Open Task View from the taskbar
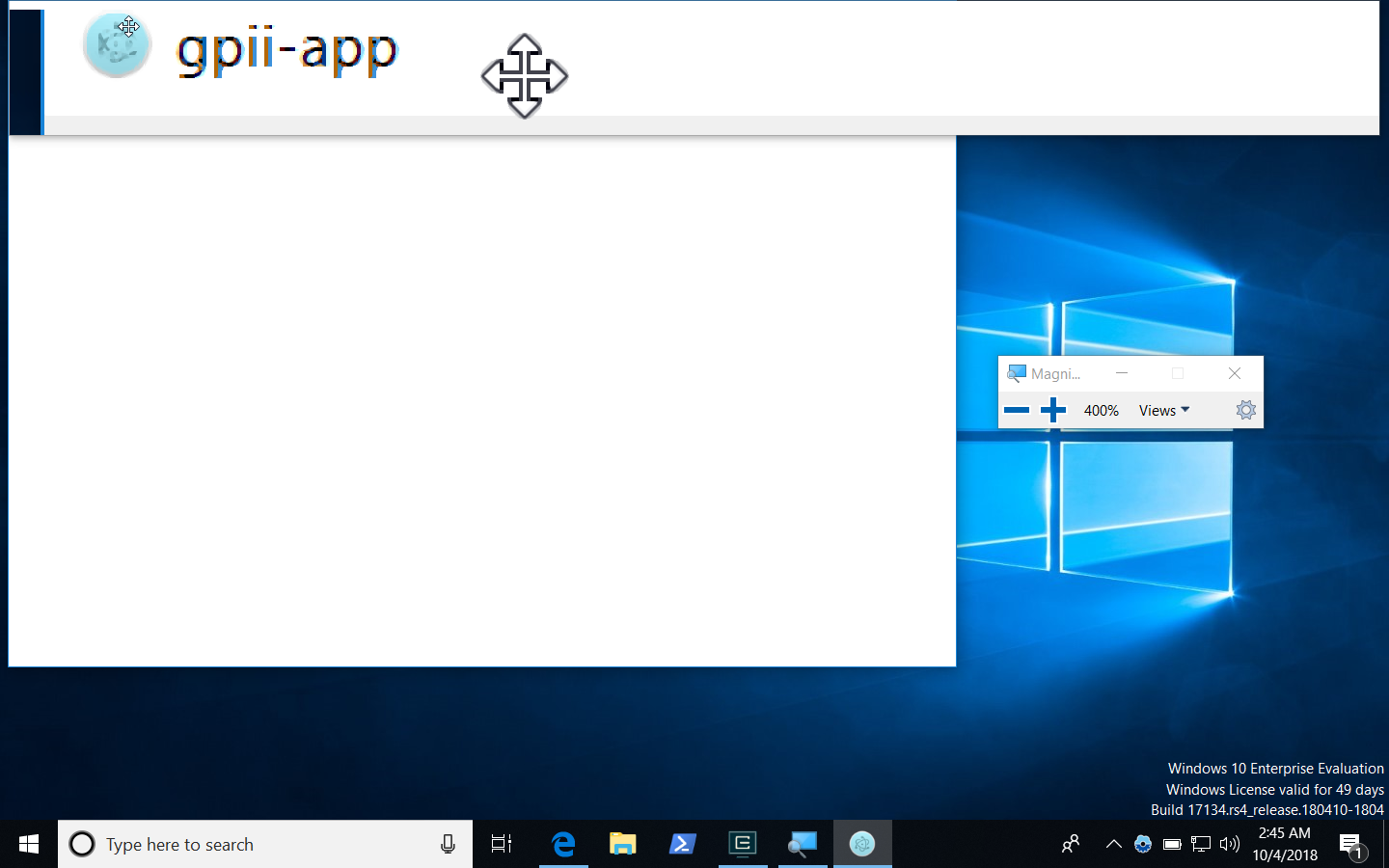Image resolution: width=1389 pixels, height=868 pixels. (501, 843)
